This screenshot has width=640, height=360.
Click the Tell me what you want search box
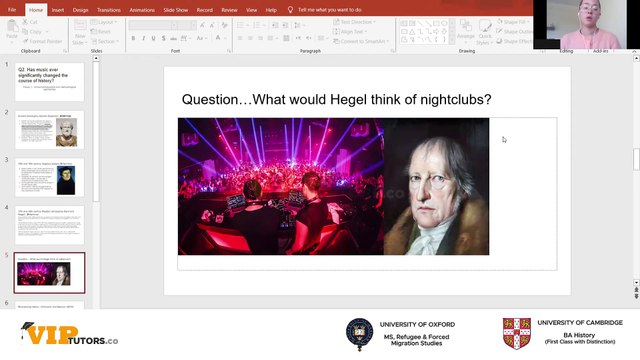[330, 10]
